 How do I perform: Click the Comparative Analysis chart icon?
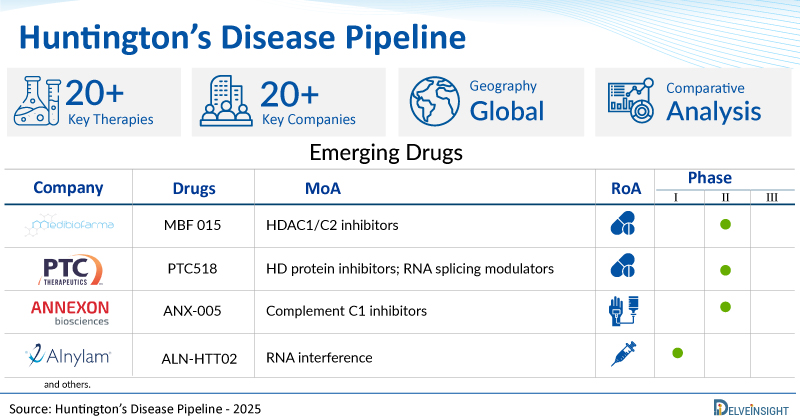tap(631, 101)
